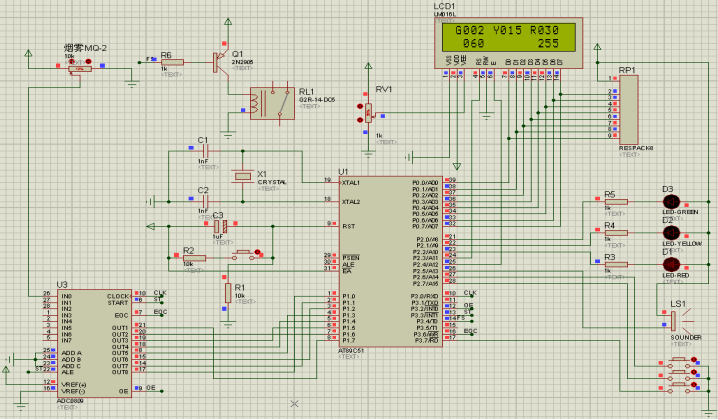This screenshot has height=420, width=718.
Task: Click the 'G2R-14-DC5' relay label
Action: click(317, 99)
